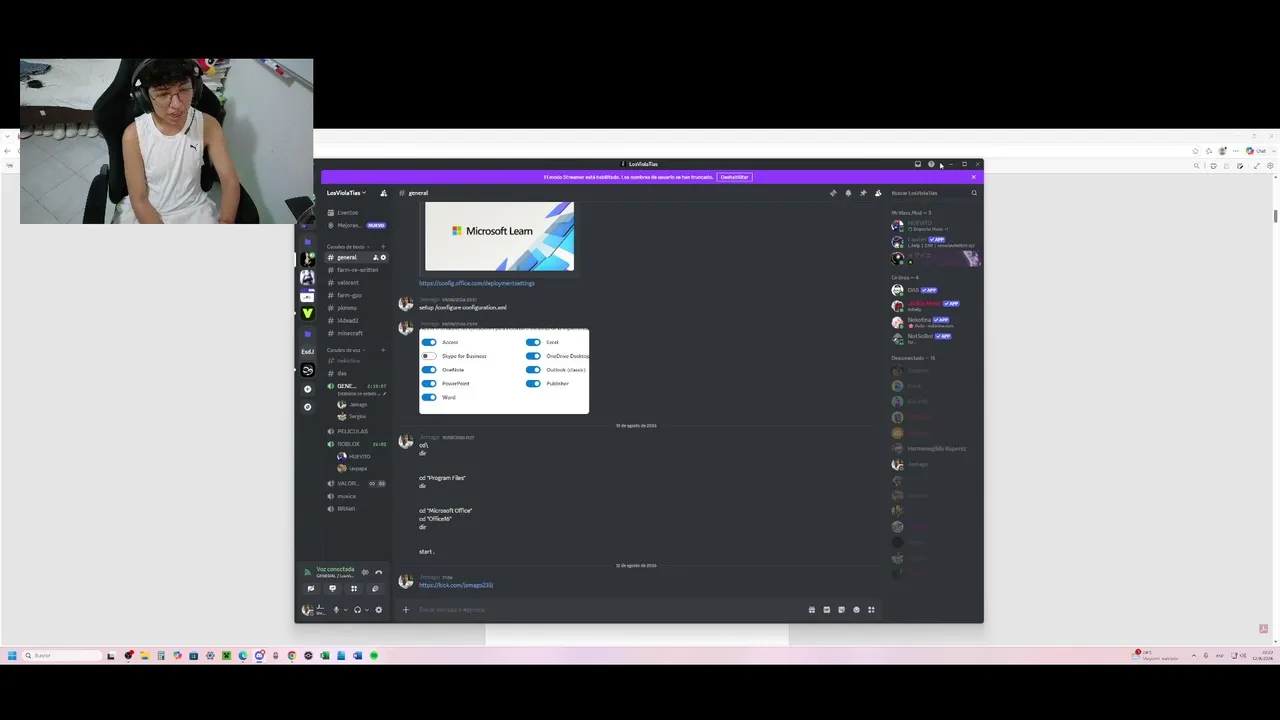Show pinned messages in general channel

click(x=863, y=193)
